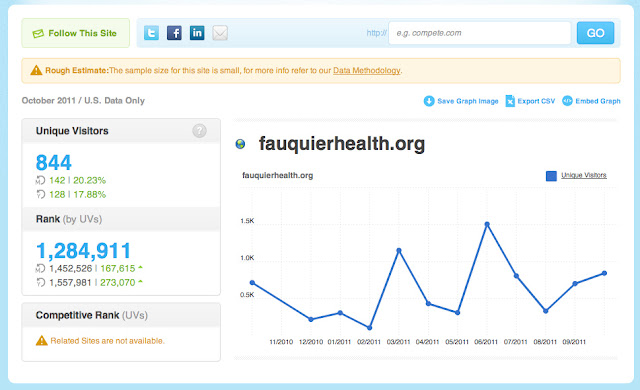Click the Related Sites are not available text
This screenshot has height=390, width=640.
[x=107, y=341]
